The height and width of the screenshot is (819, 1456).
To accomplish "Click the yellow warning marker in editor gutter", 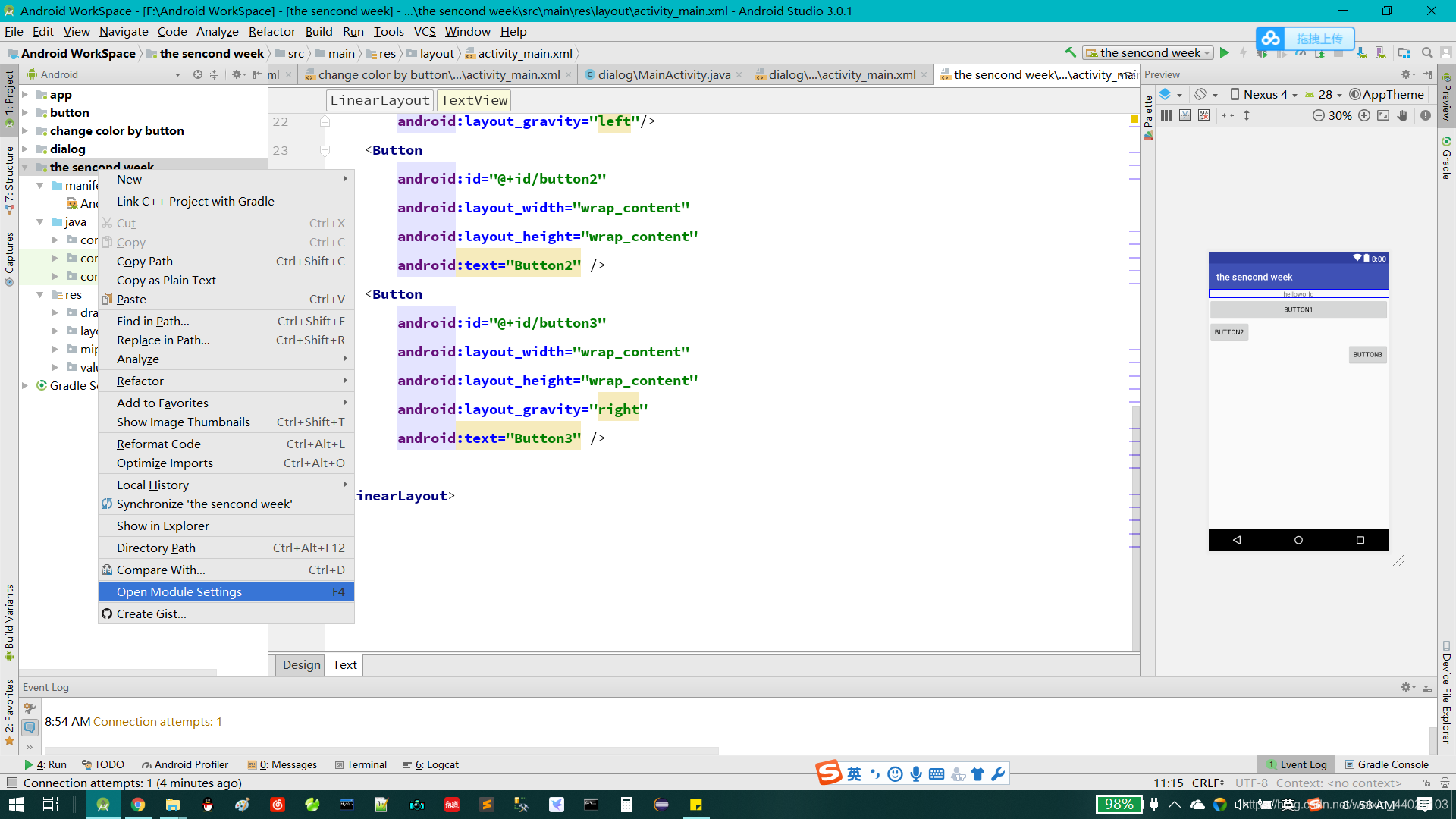I will [x=1134, y=119].
